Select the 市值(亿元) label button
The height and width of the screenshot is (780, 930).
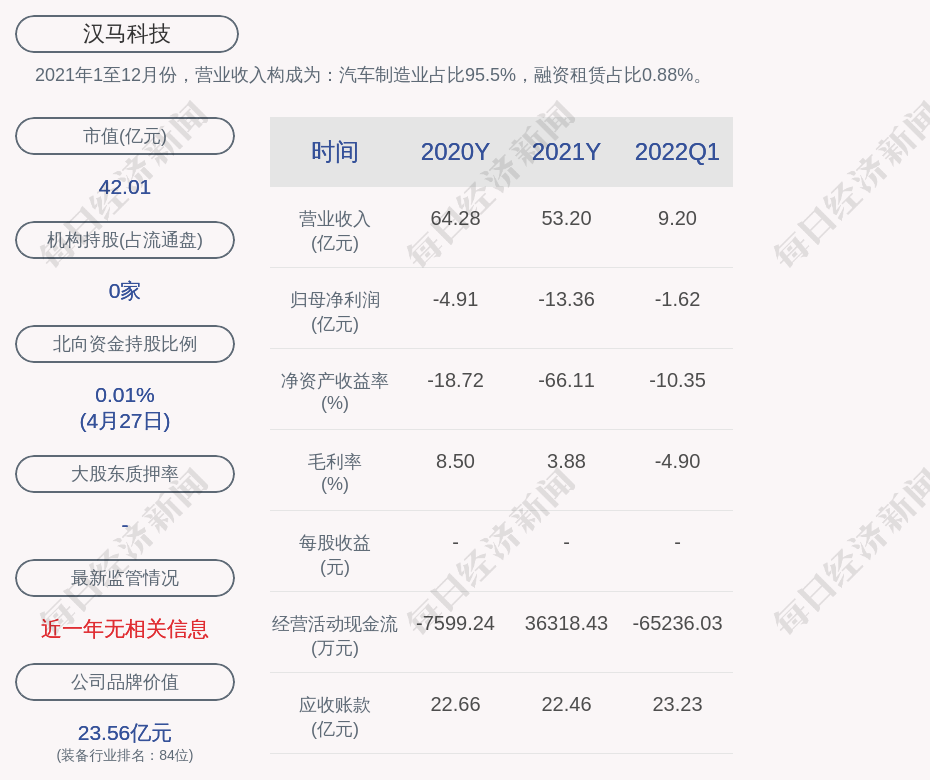(125, 136)
